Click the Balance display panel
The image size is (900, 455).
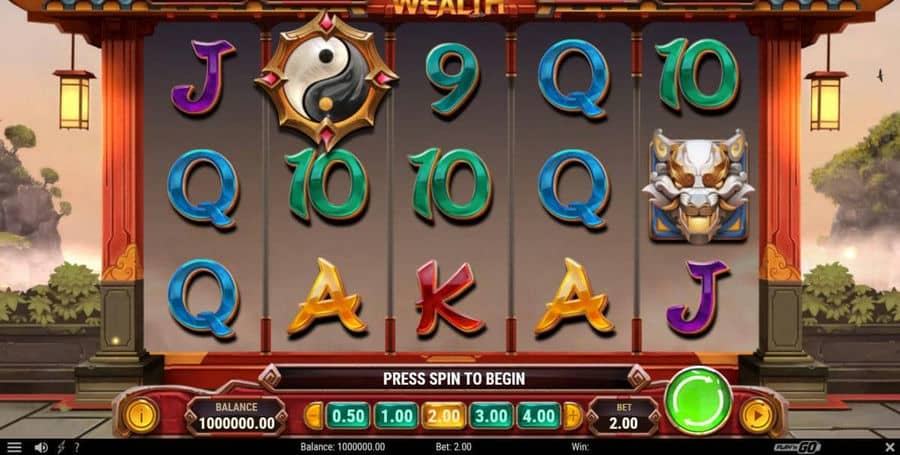pyautogui.click(x=236, y=416)
